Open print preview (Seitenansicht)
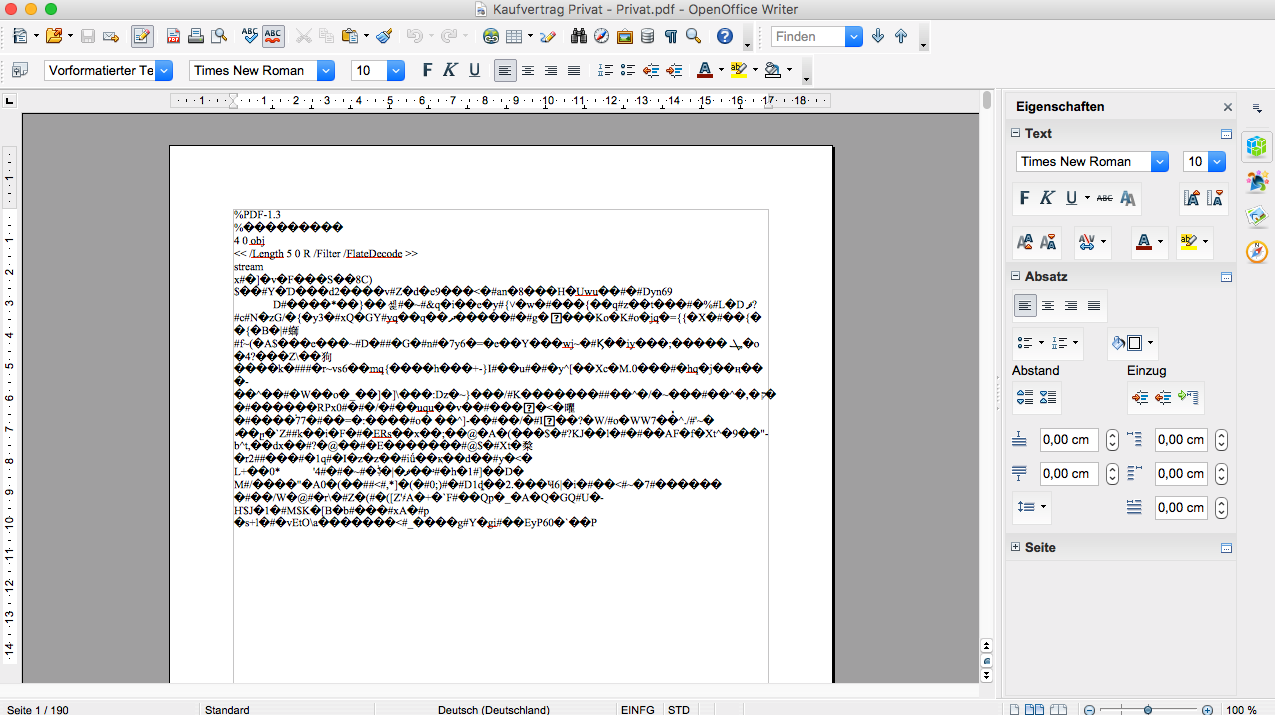The image size is (1275, 715). [x=219, y=37]
